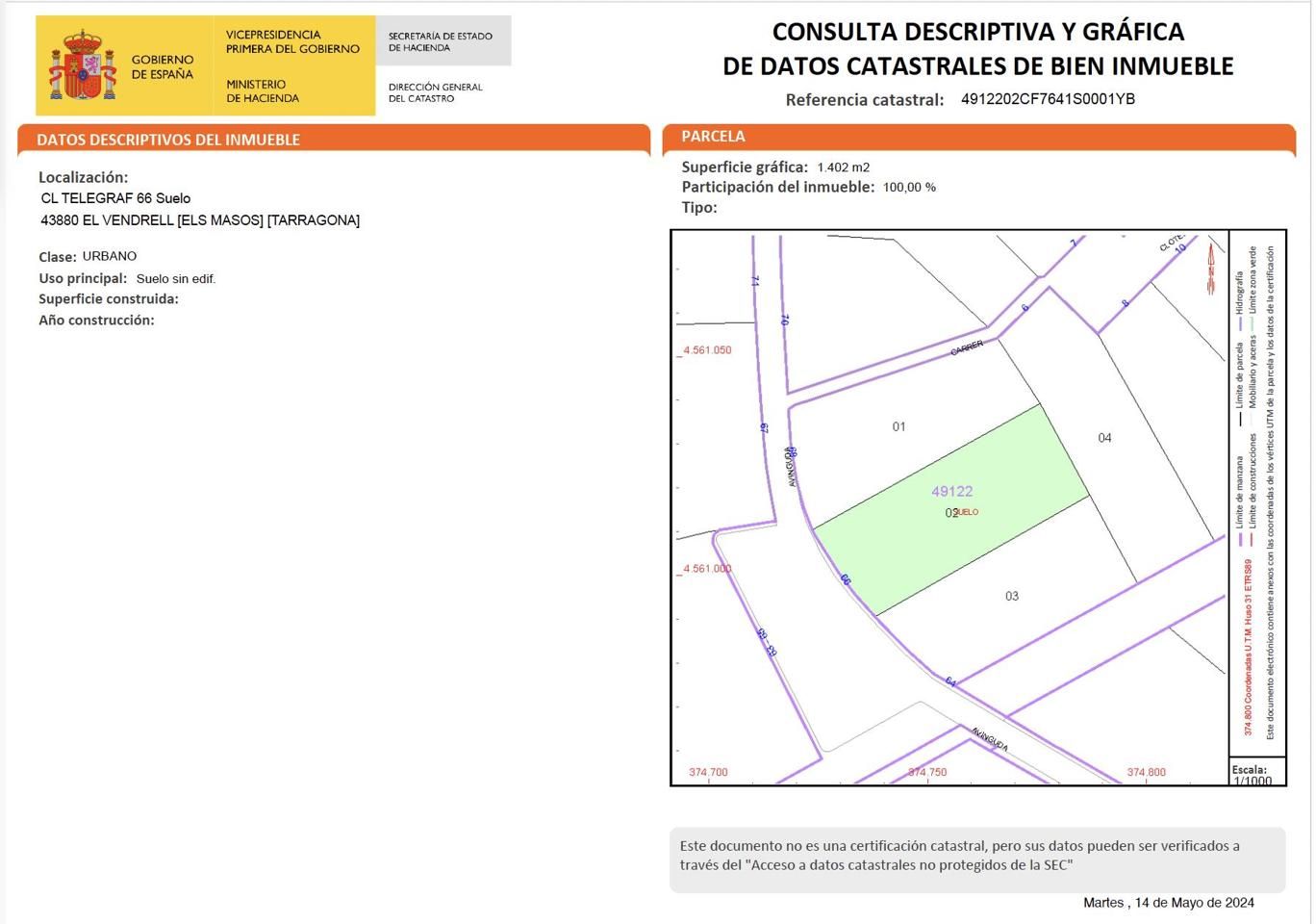
Task: Click the Localización label
Action: click(83, 177)
